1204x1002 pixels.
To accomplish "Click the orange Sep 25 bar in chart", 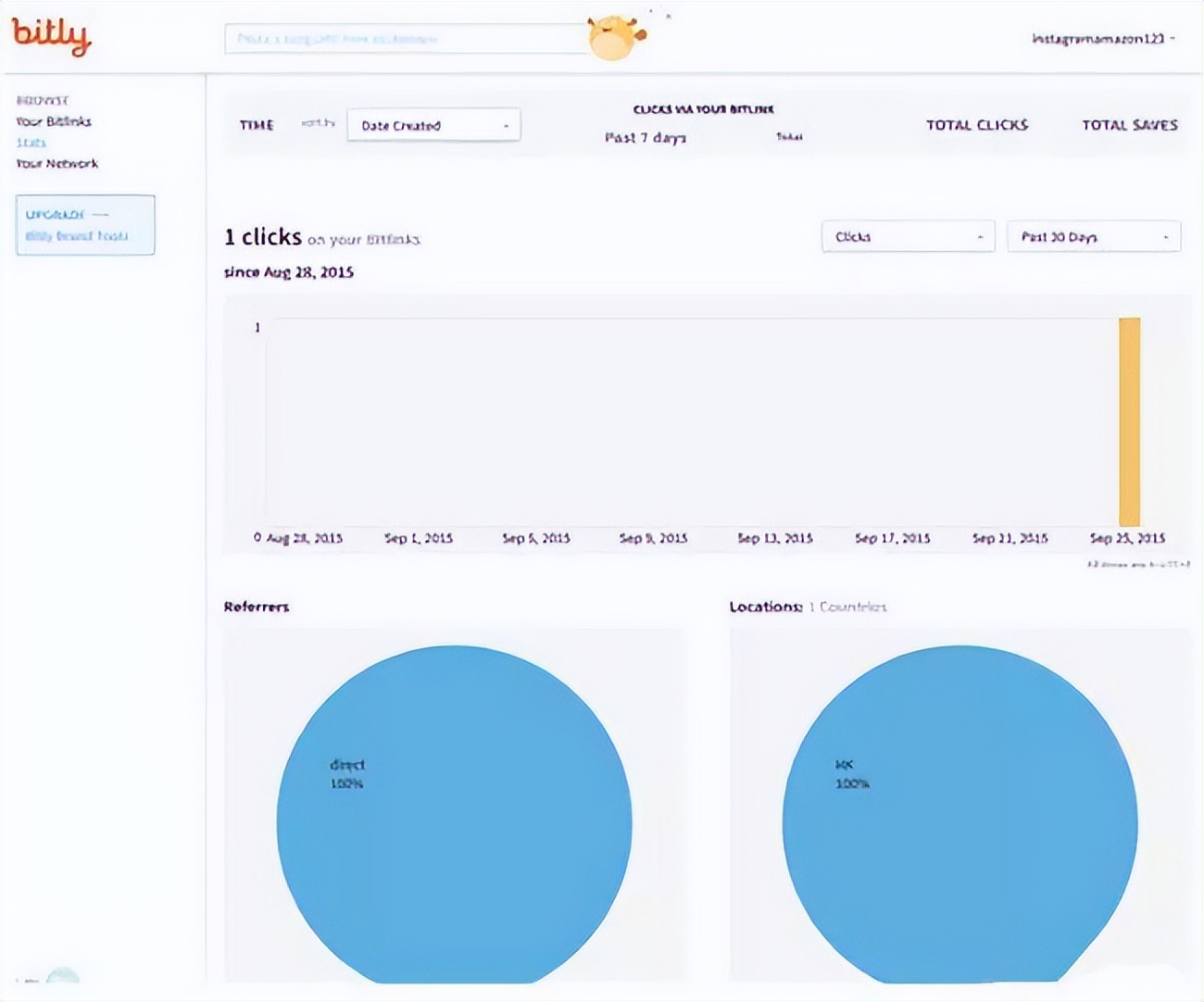I will click(1129, 422).
